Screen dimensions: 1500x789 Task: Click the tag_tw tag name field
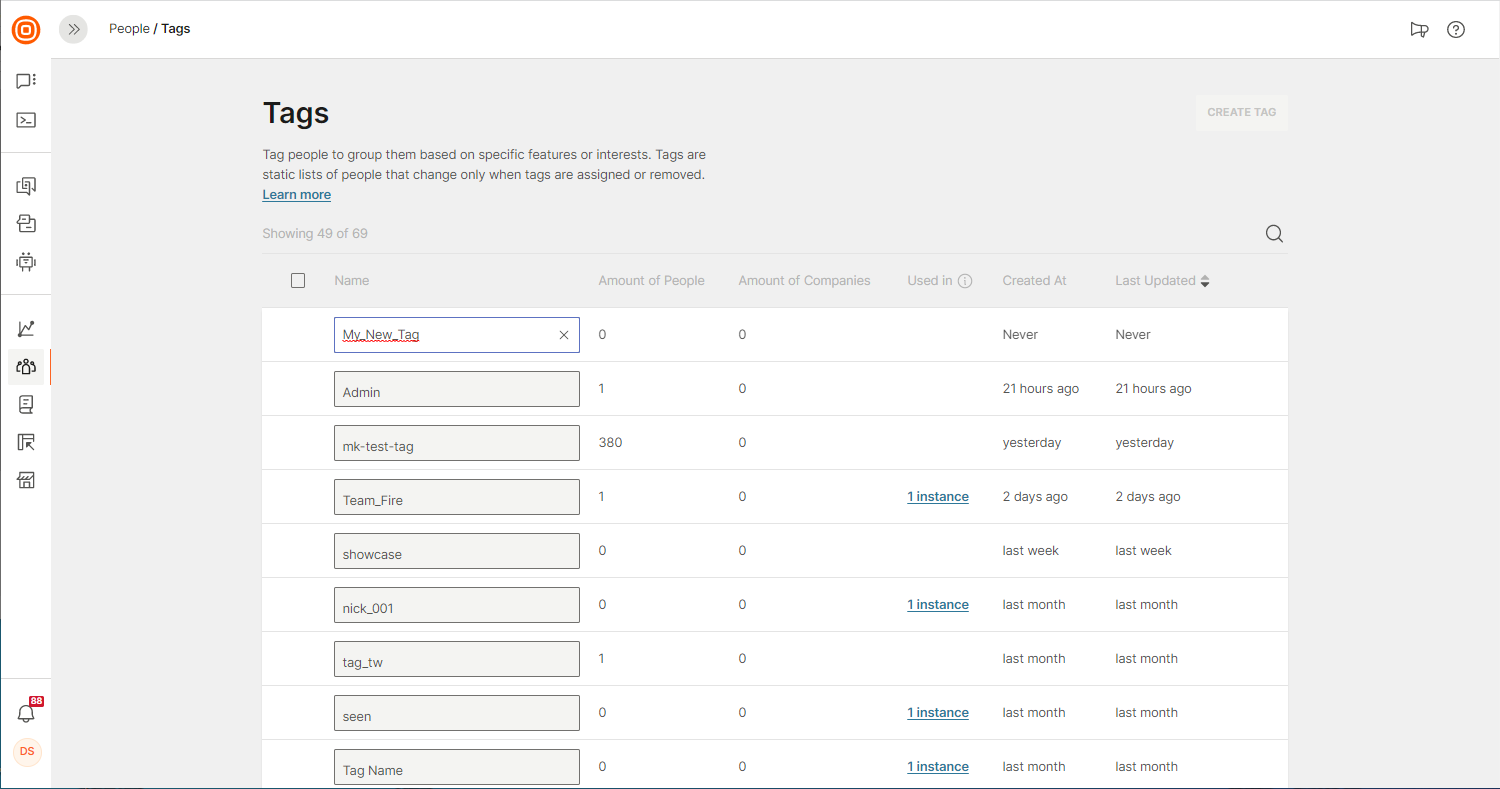[456, 659]
